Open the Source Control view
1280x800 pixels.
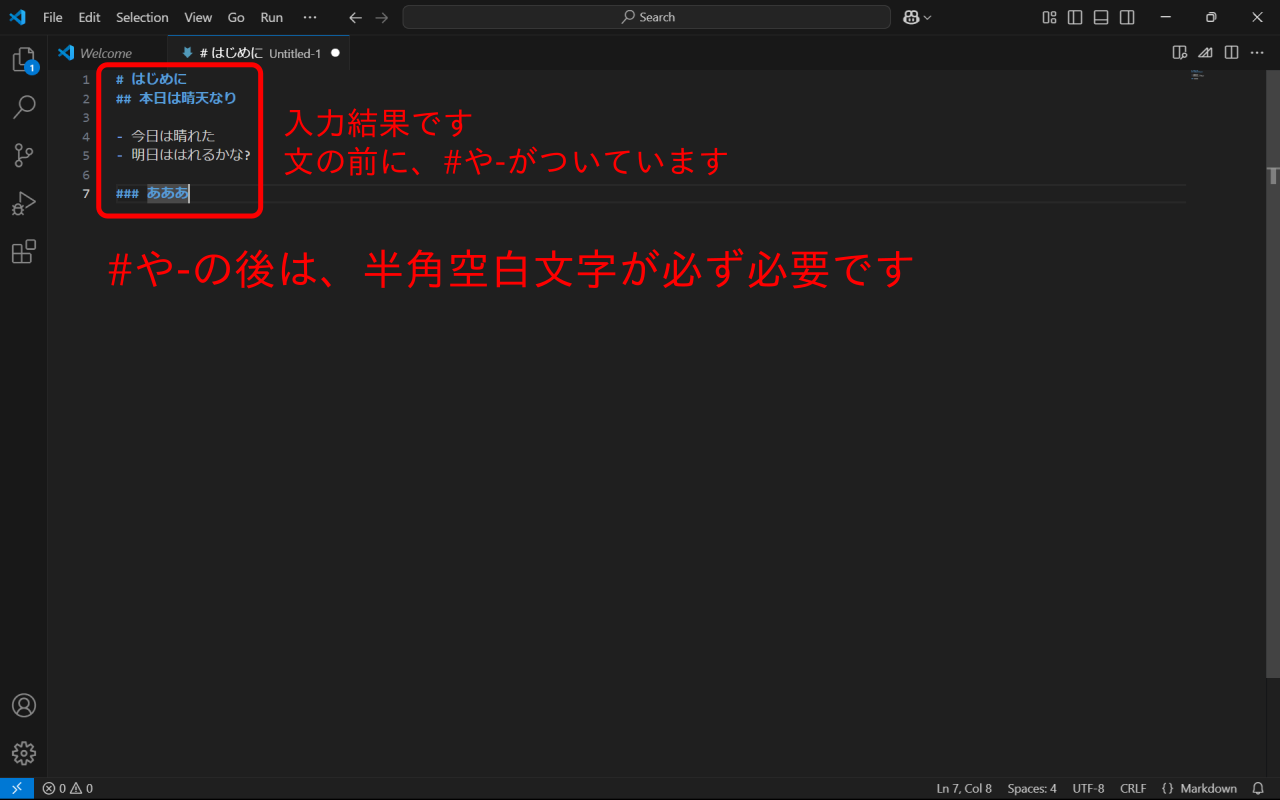point(24,155)
